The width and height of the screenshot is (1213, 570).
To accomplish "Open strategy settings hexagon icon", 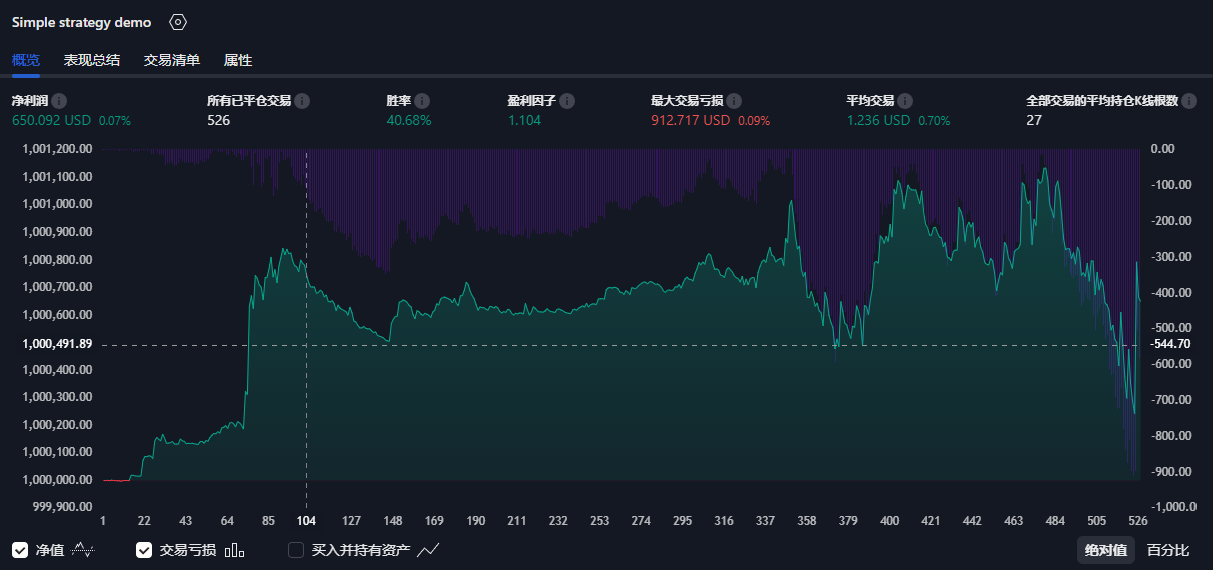I will 178,22.
